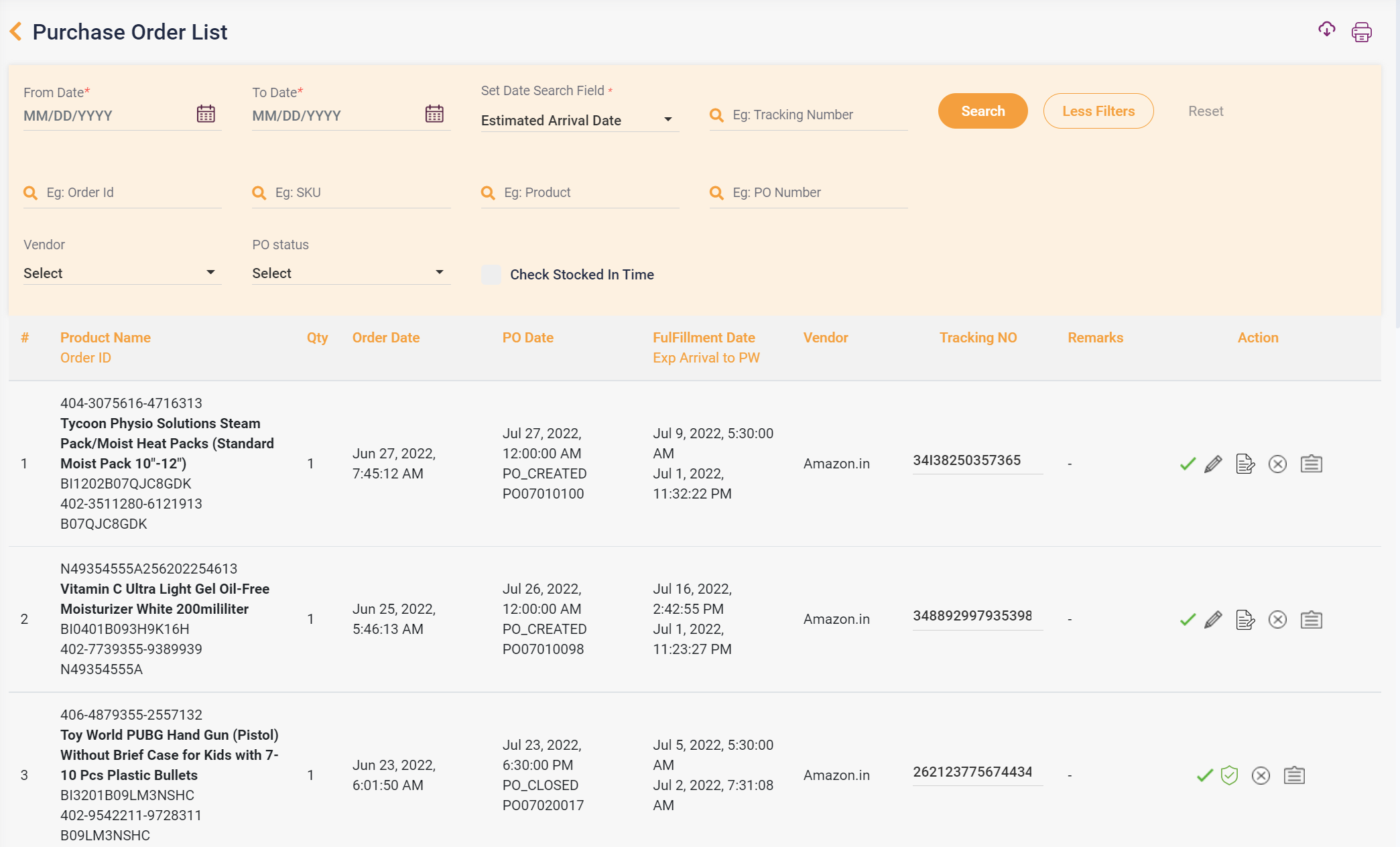Open clipboard details for Toy World PUBG order

point(1294,775)
